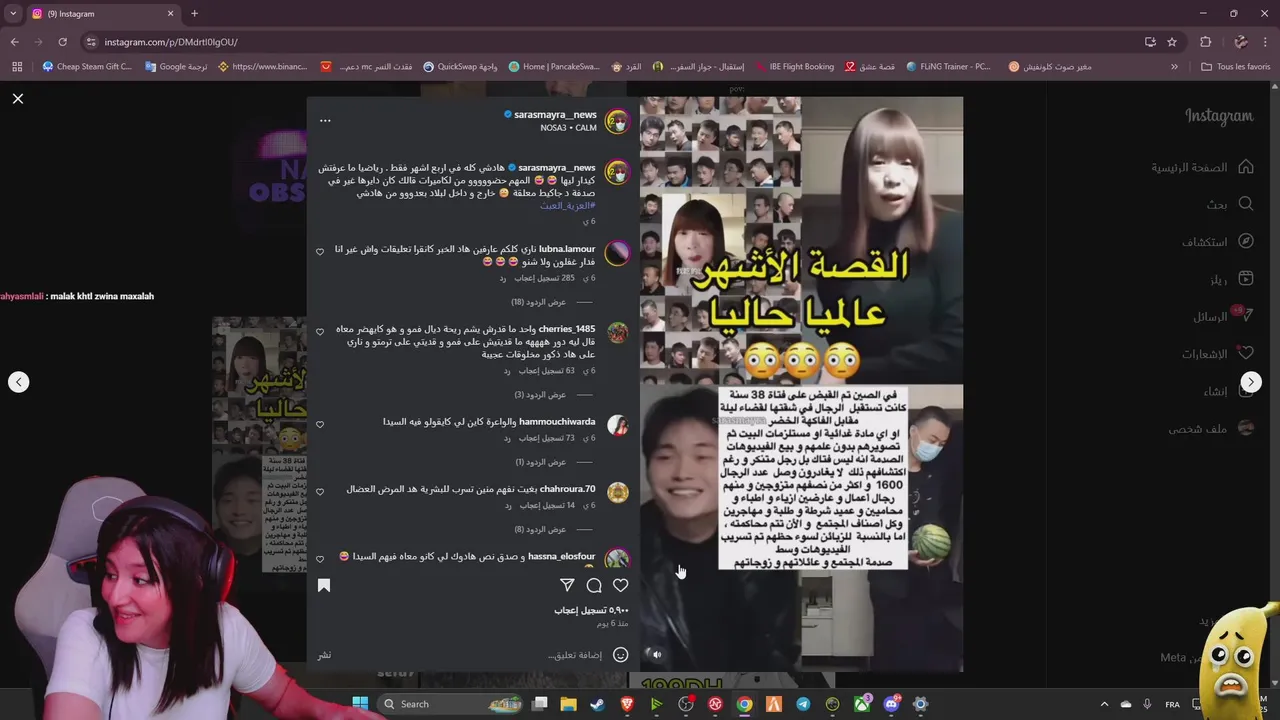1280x720 pixels.
Task: Open post options three-dot menu
Action: tap(325, 120)
